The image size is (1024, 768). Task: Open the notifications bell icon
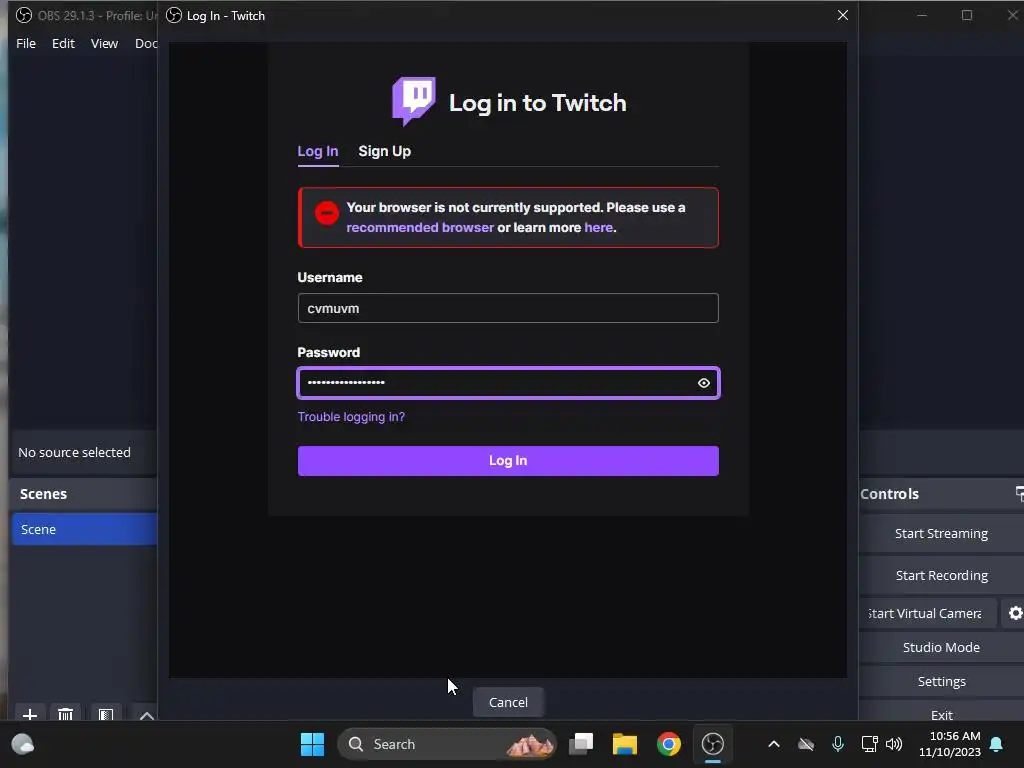tap(996, 744)
